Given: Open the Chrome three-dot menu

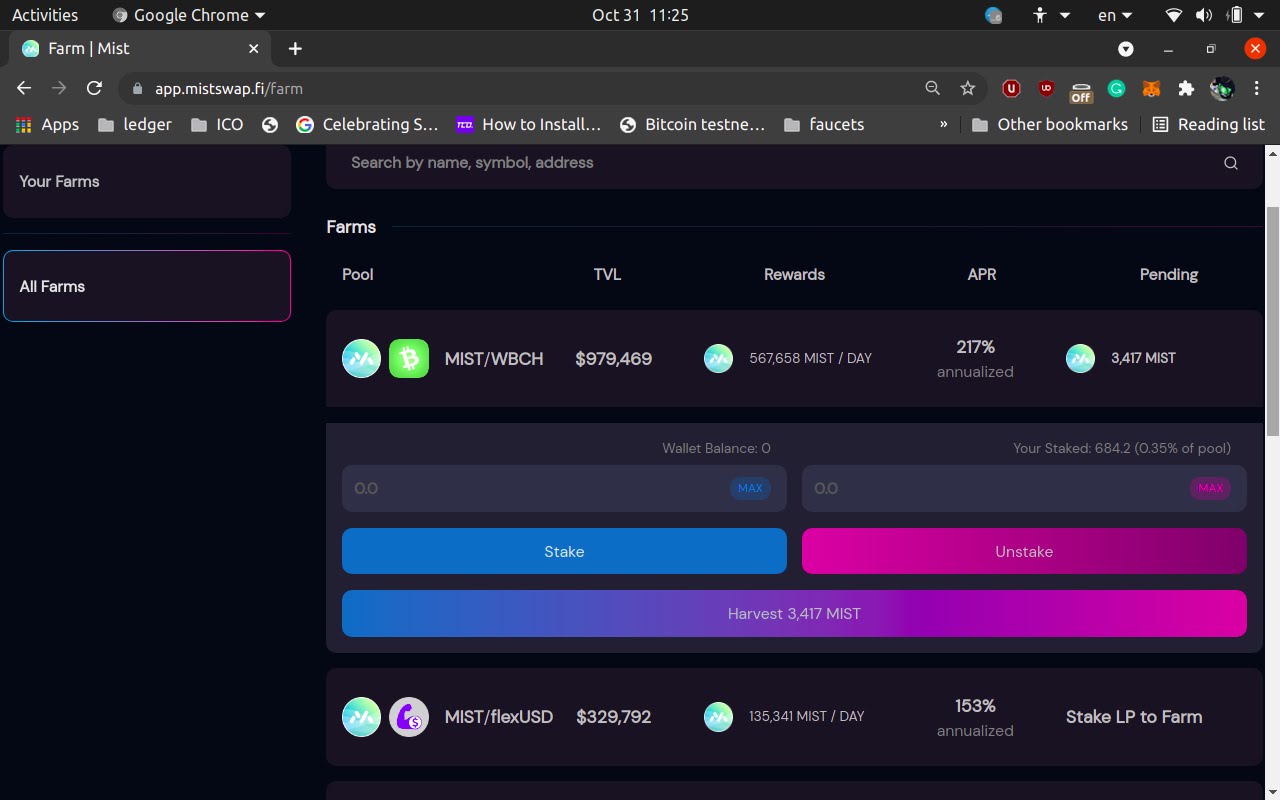Looking at the screenshot, I should [x=1256, y=89].
